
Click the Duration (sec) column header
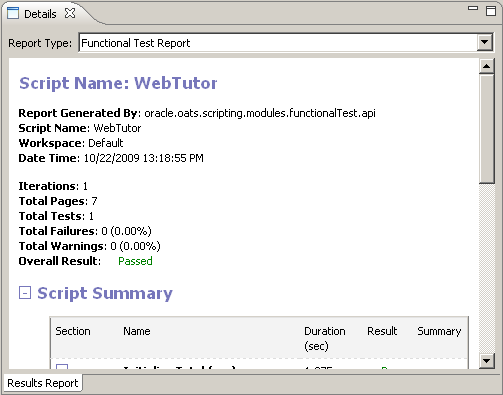tap(324, 338)
